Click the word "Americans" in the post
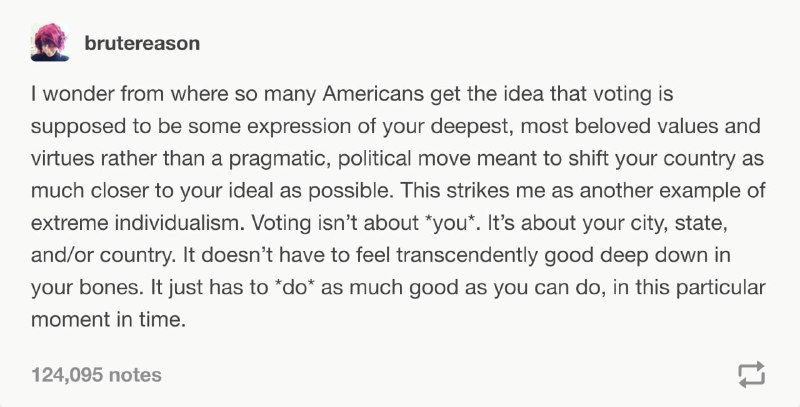Image resolution: width=800 pixels, height=407 pixels. [x=373, y=94]
